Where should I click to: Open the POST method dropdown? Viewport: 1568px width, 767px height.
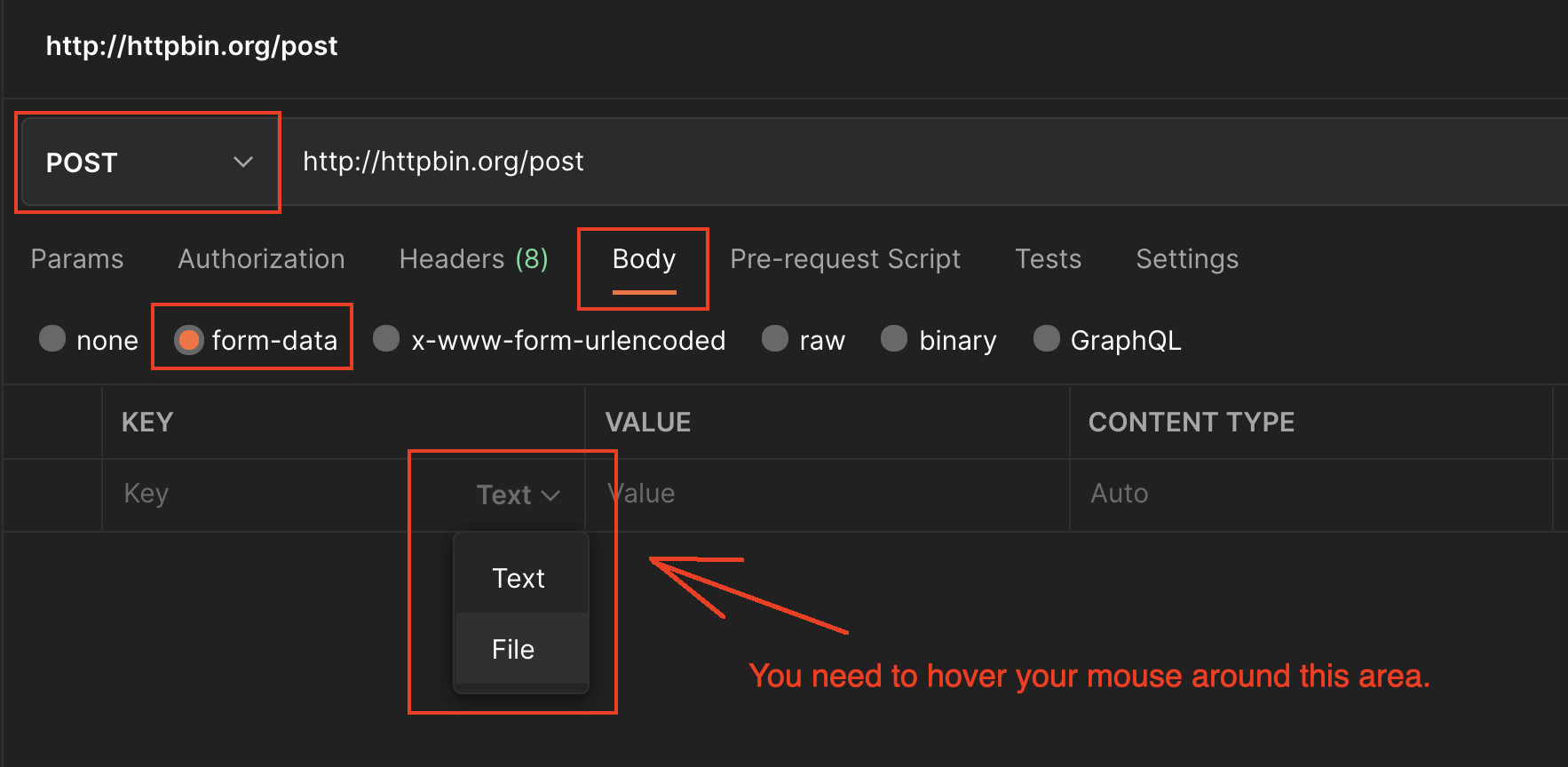tap(147, 162)
